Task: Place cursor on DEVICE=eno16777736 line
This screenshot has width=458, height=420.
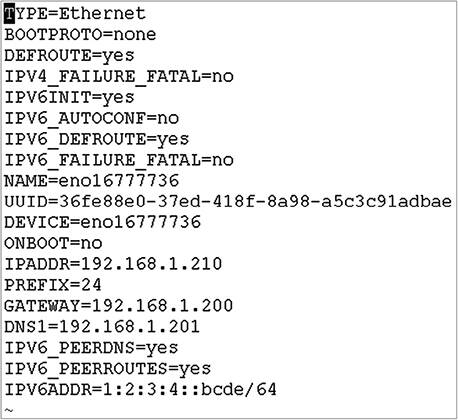Action: 102,223
